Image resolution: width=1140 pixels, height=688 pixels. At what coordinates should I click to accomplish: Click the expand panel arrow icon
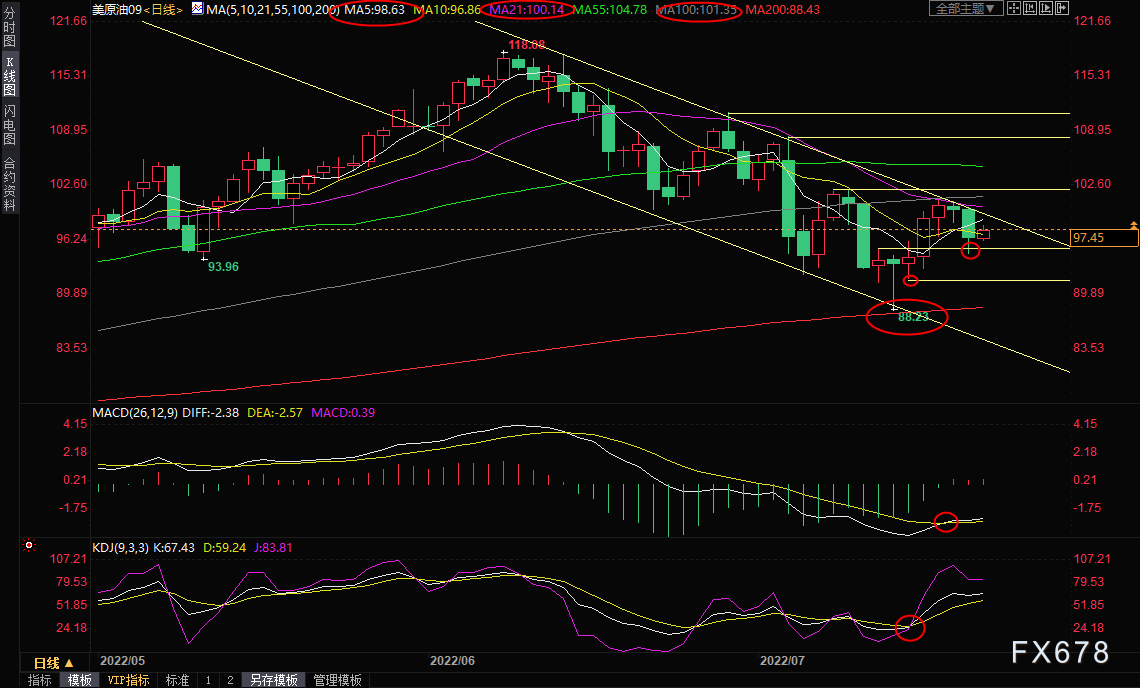[x=1061, y=9]
